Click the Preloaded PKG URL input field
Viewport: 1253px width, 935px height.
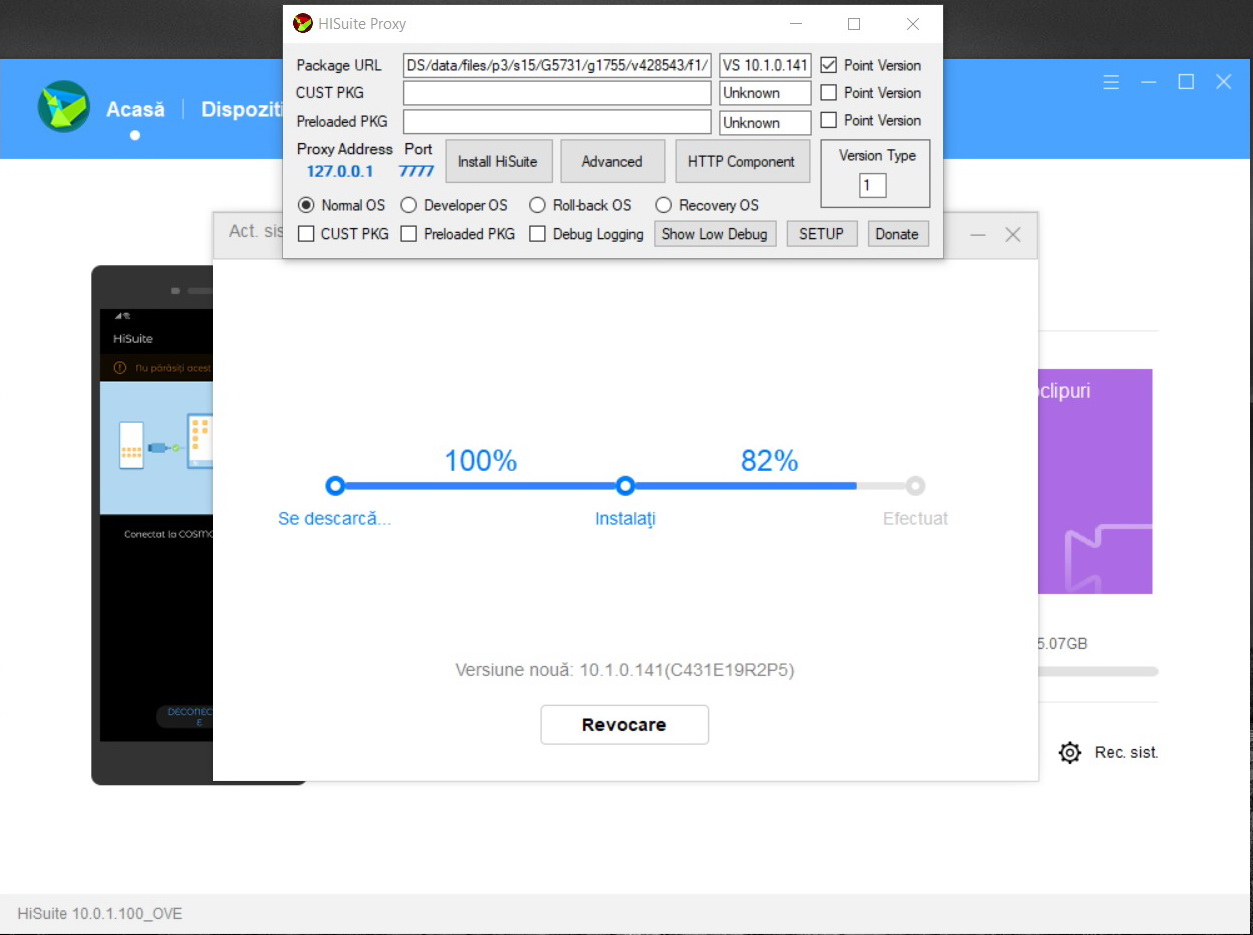(x=557, y=122)
